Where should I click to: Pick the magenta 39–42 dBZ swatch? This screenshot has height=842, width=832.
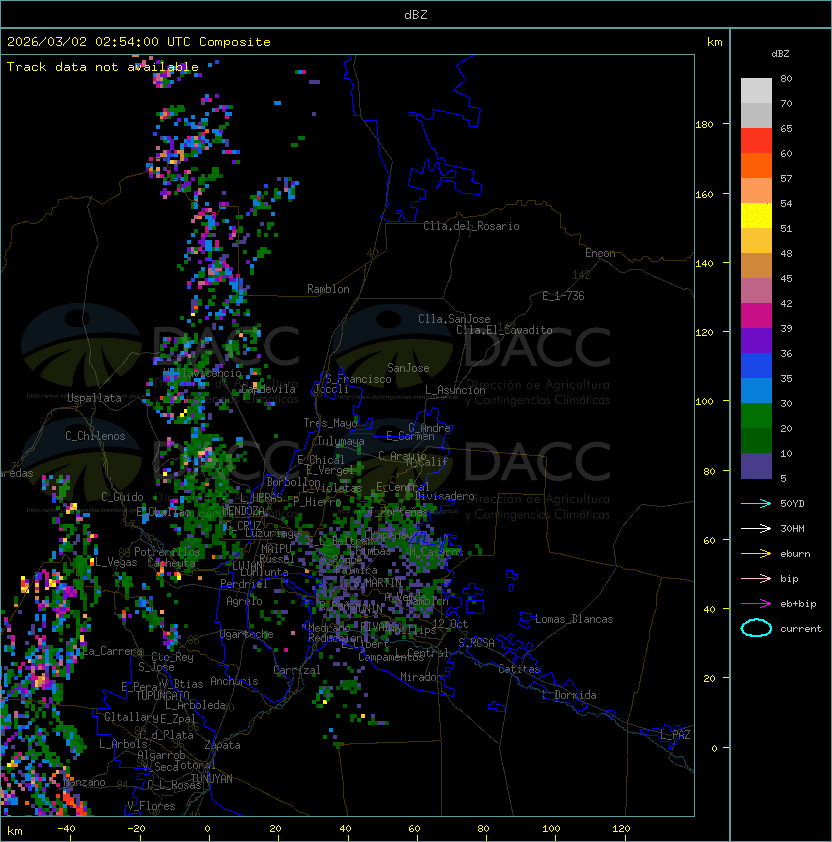pyautogui.click(x=756, y=316)
